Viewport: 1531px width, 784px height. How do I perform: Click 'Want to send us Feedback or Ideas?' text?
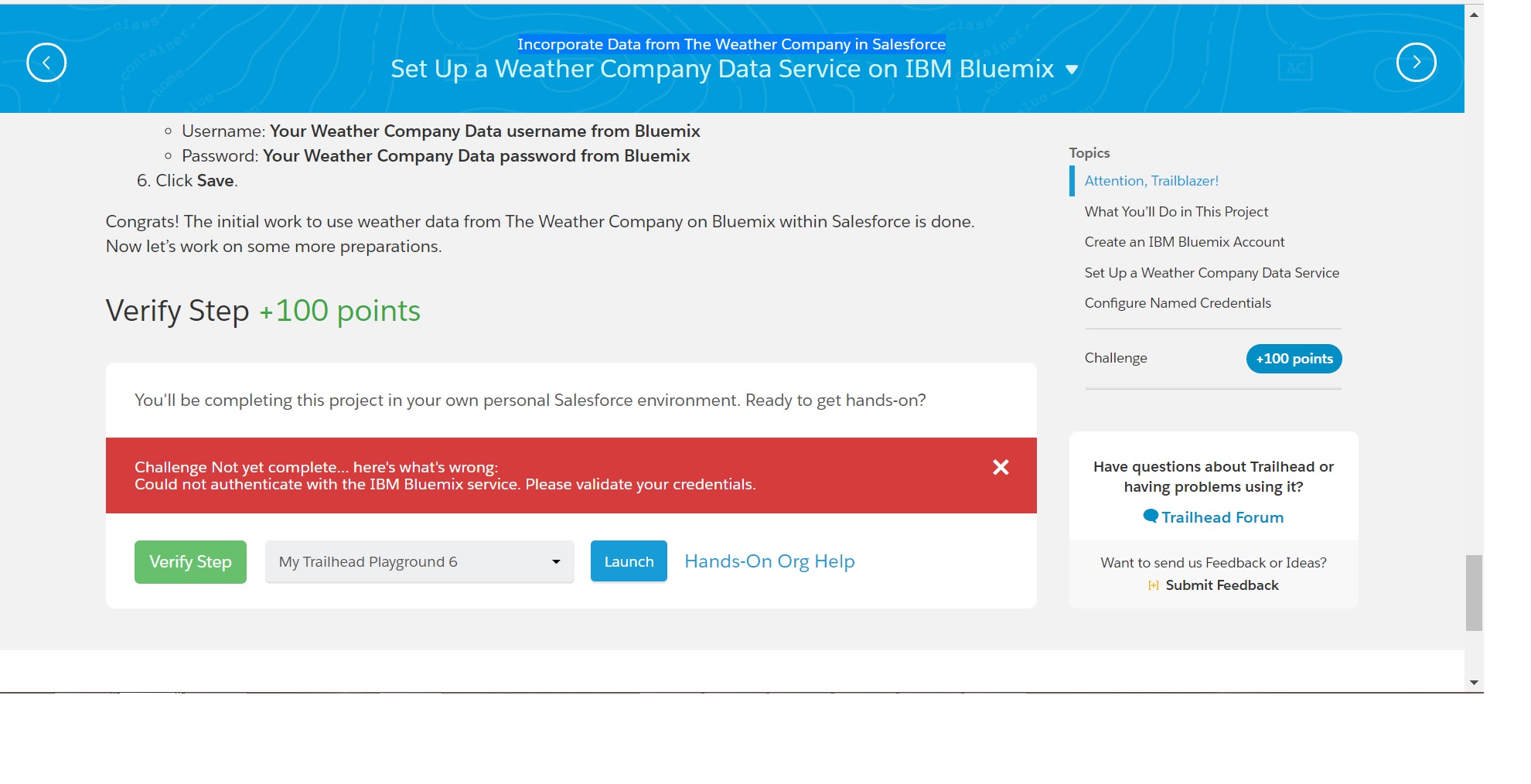coord(1213,563)
